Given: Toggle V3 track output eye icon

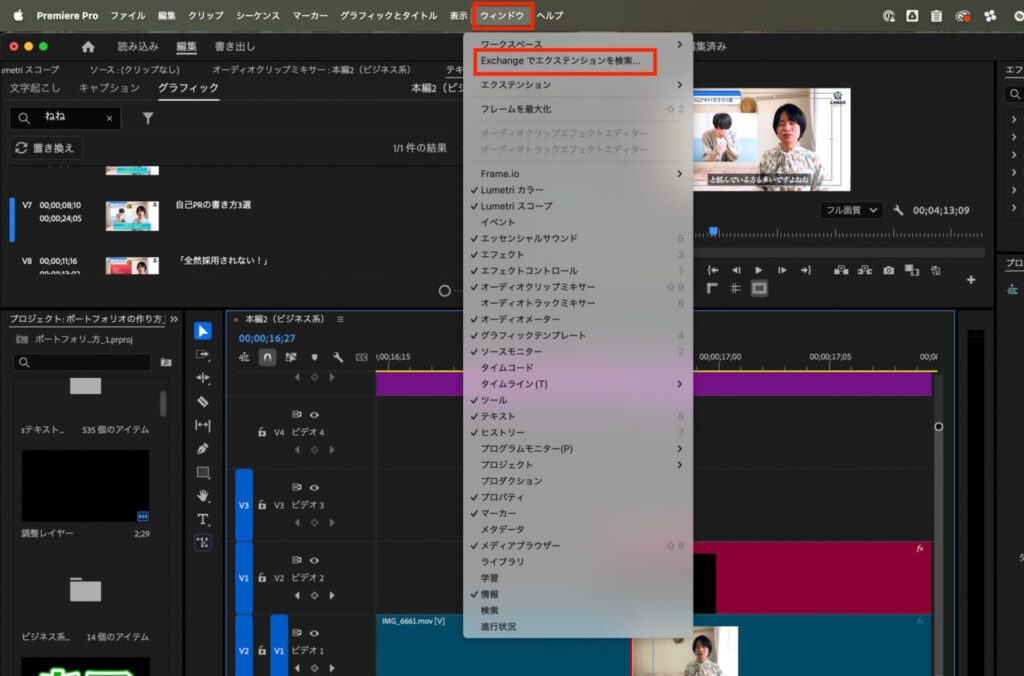Looking at the screenshot, I should coord(314,487).
